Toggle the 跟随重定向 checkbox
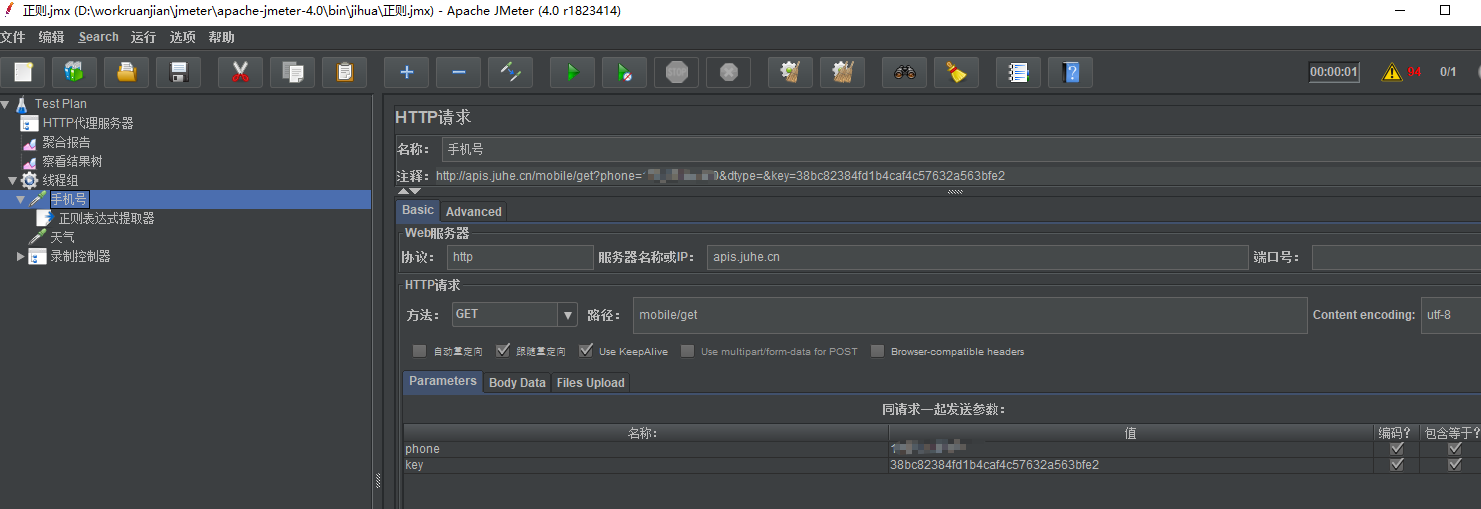Screen dimensions: 1481x509 [x=502, y=351]
